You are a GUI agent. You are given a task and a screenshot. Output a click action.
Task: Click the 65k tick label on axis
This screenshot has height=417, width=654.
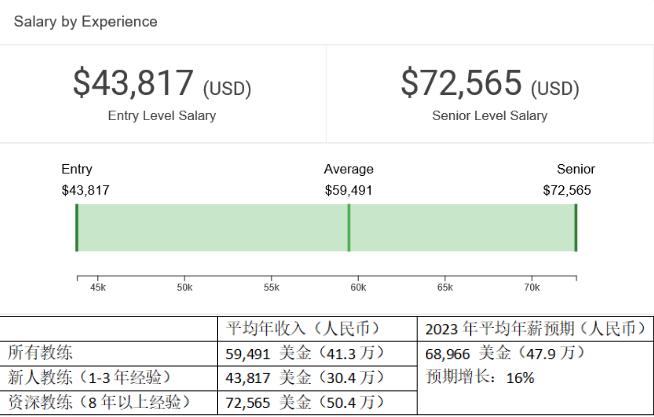pos(444,287)
